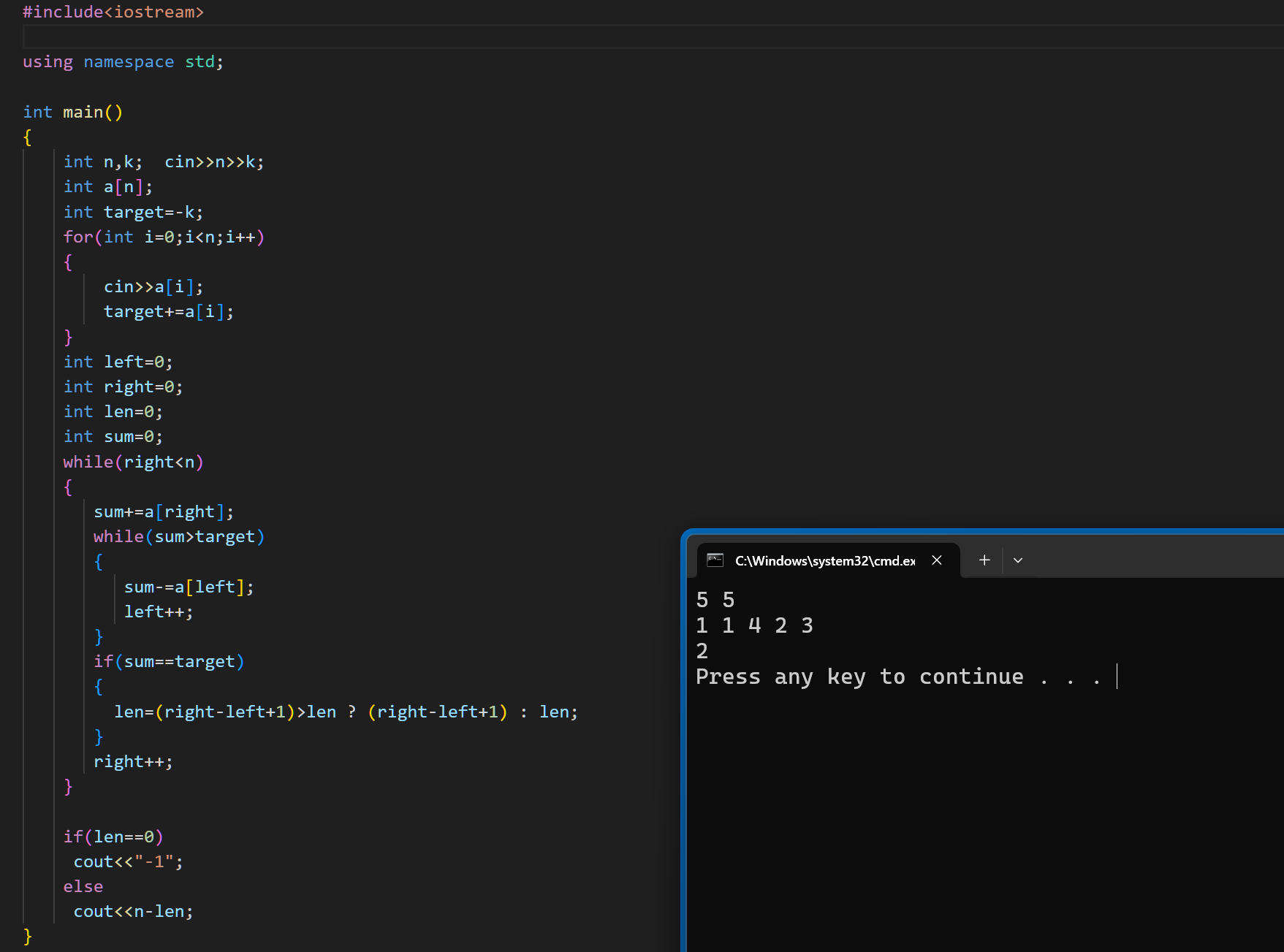Click the 'cin>>a[i];' statement
This screenshot has height=952, width=1284.
[153, 287]
